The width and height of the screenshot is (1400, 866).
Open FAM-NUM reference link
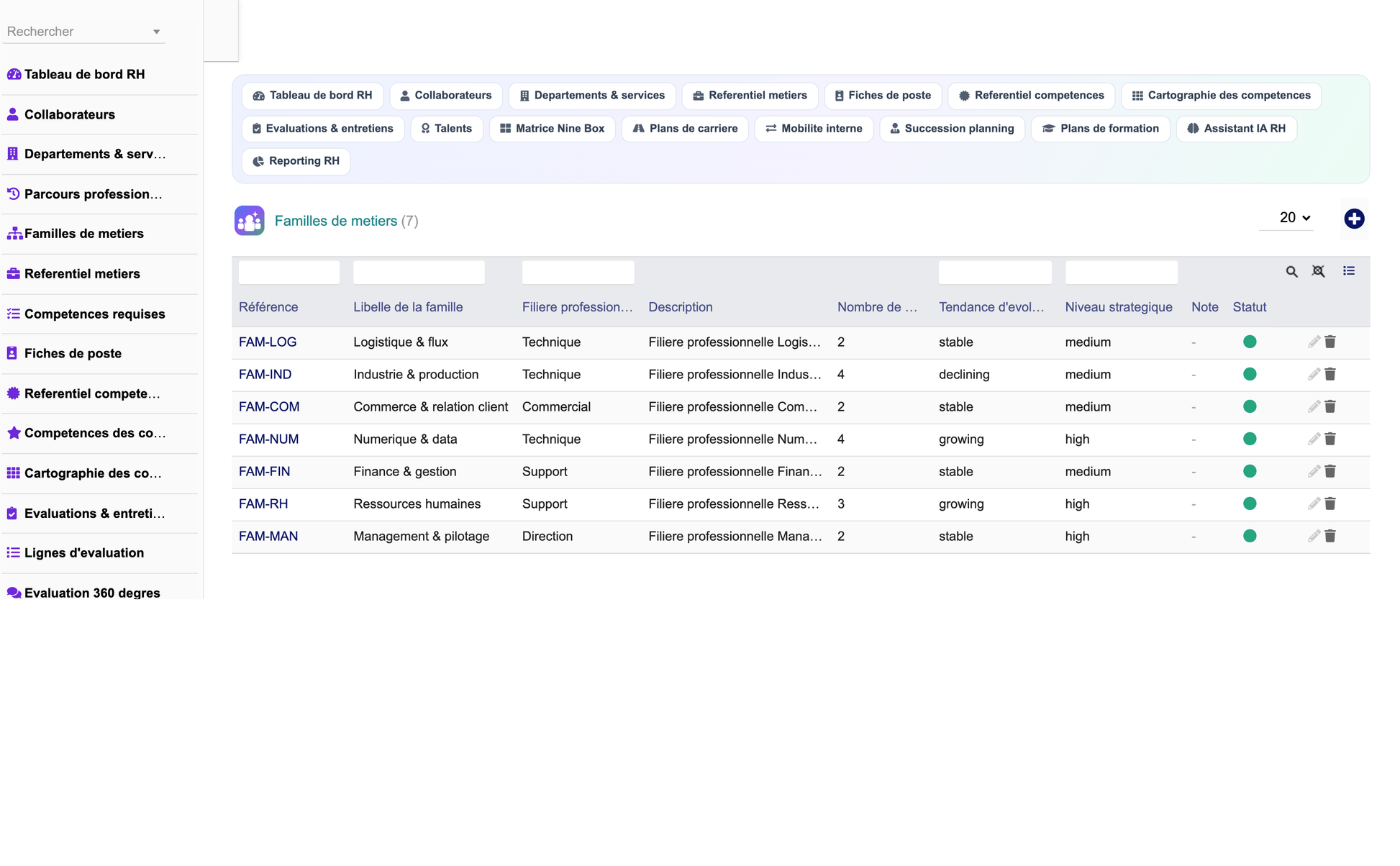tap(269, 439)
